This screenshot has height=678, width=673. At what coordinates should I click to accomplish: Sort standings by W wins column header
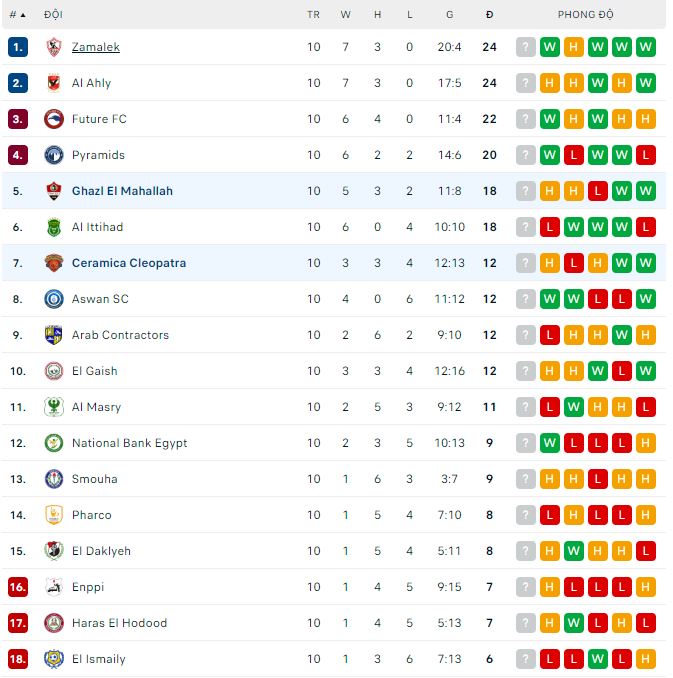346,15
